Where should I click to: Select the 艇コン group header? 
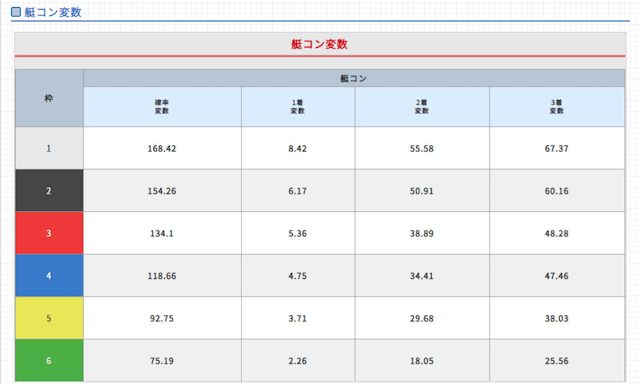(x=354, y=78)
